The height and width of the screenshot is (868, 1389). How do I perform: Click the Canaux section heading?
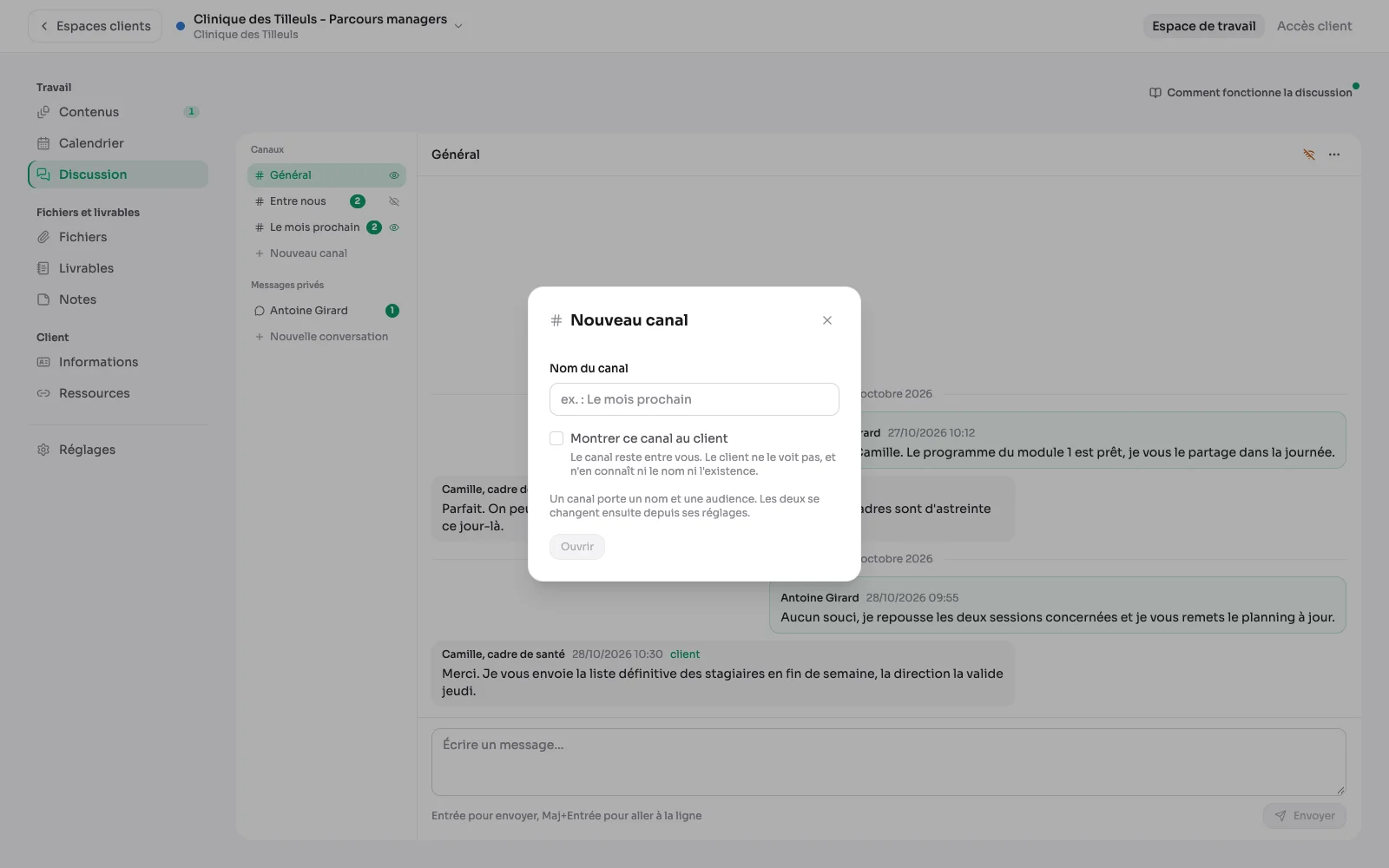tap(267, 149)
